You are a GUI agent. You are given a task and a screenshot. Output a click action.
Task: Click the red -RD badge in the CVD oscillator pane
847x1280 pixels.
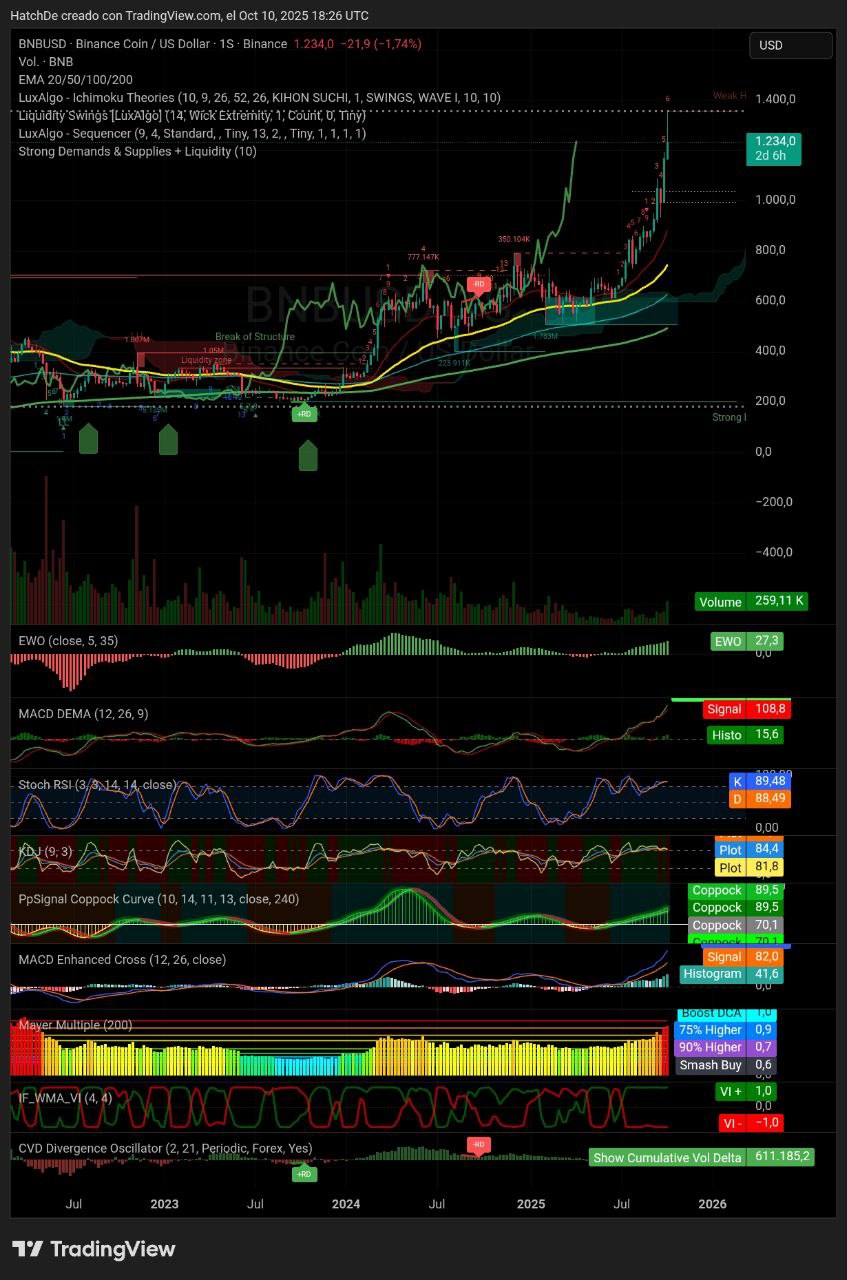click(478, 1144)
